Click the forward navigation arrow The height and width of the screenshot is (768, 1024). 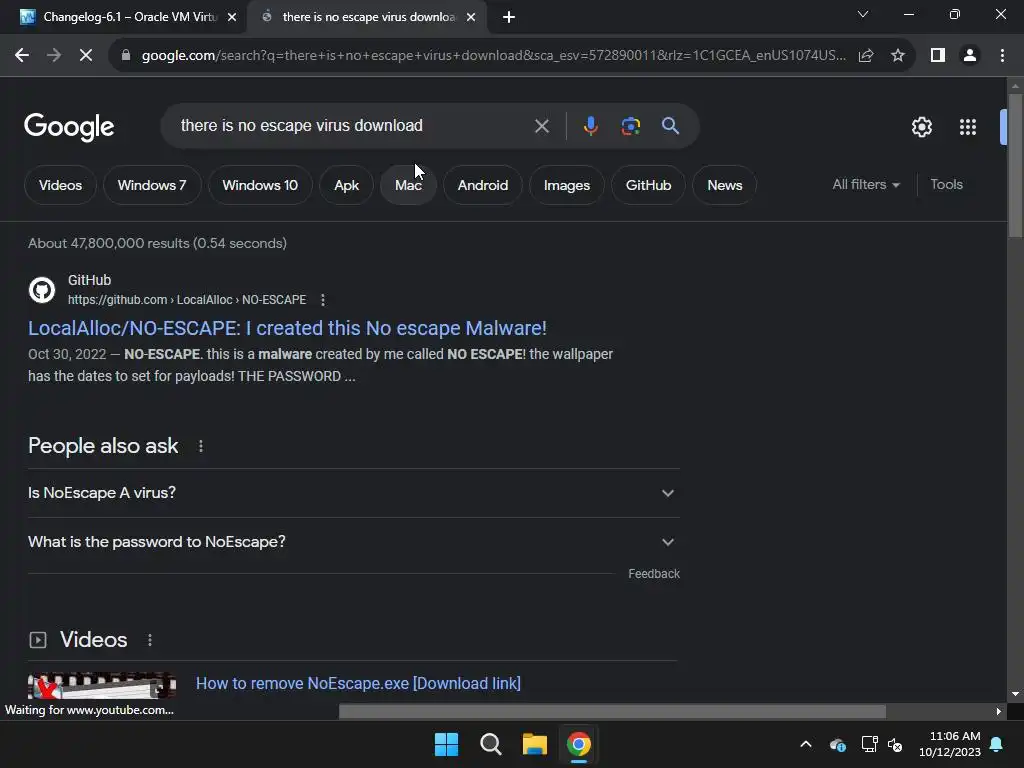click(54, 56)
